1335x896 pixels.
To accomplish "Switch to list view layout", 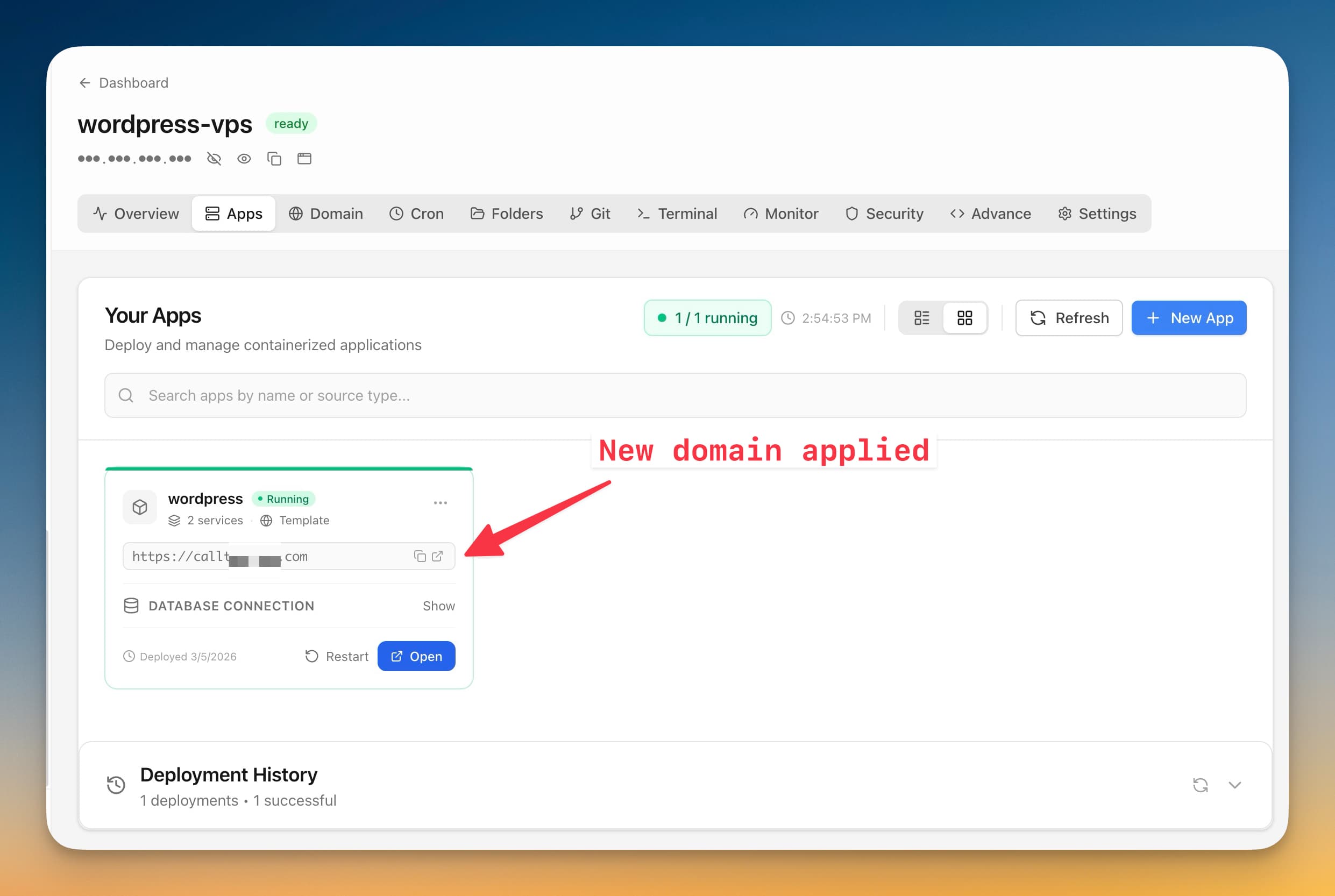I will click(x=922, y=318).
